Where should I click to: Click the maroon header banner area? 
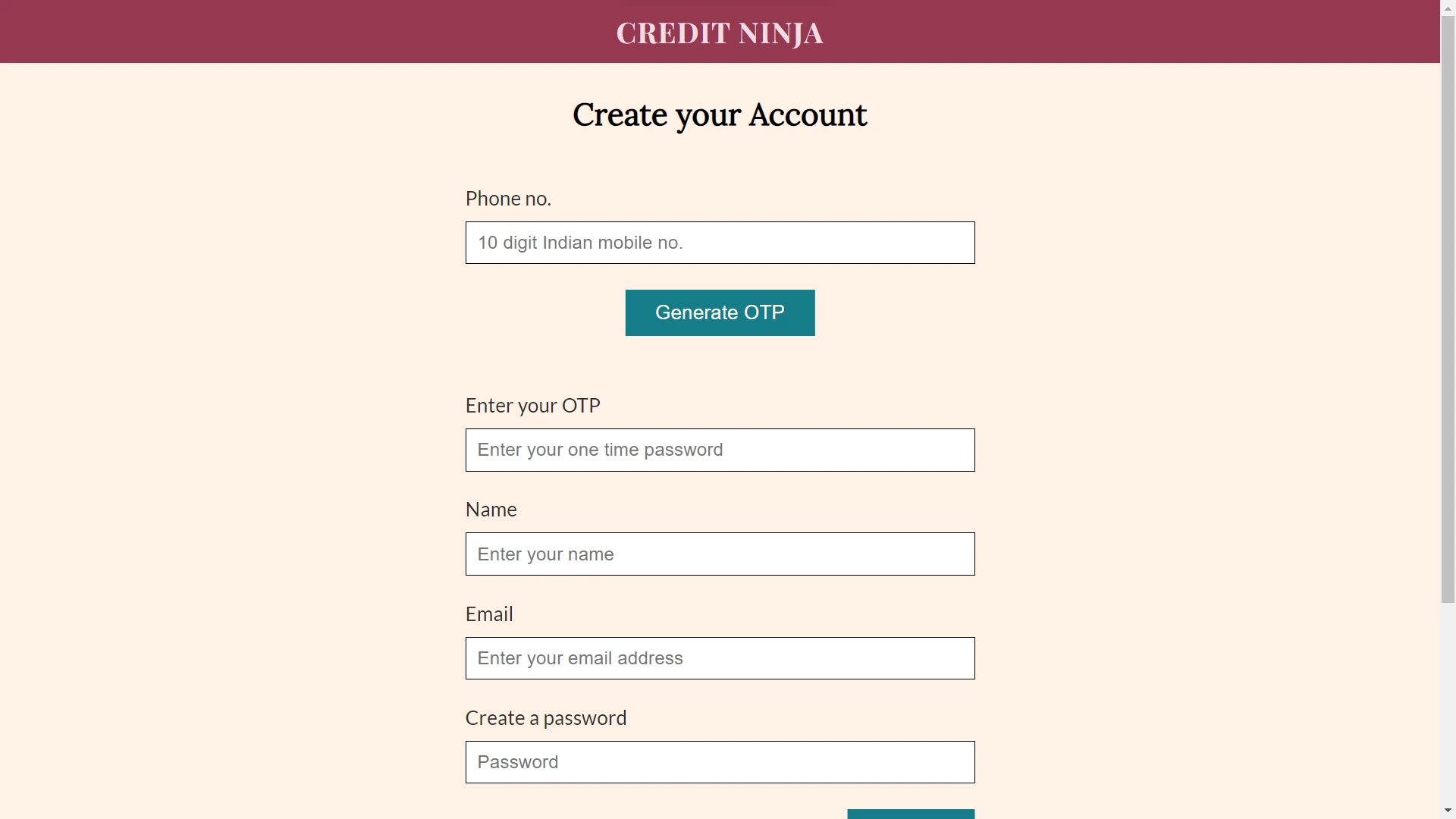(303, 31)
